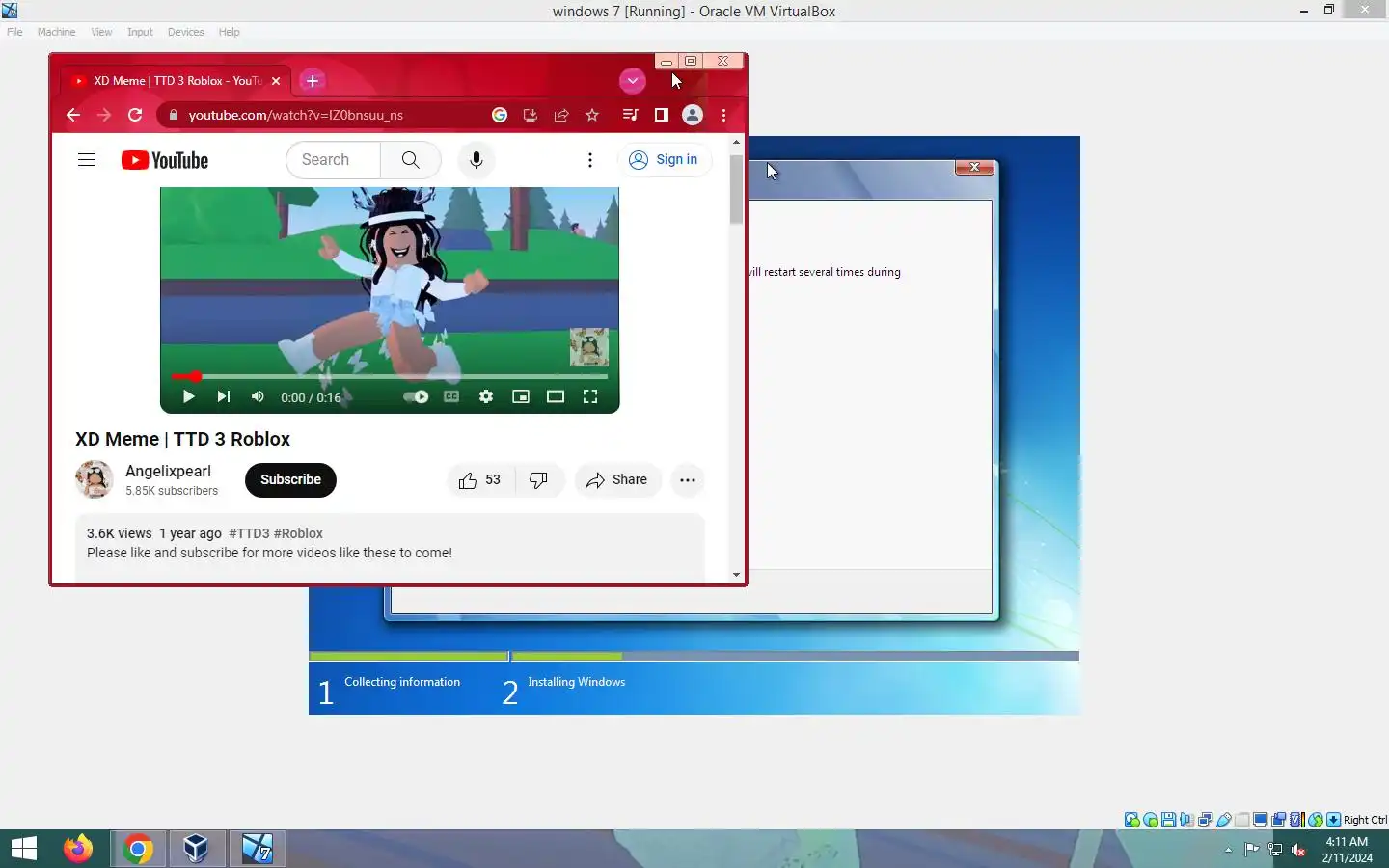1389x868 pixels.
Task: Open YouTube guide hamburger menu
Action: coord(87,160)
